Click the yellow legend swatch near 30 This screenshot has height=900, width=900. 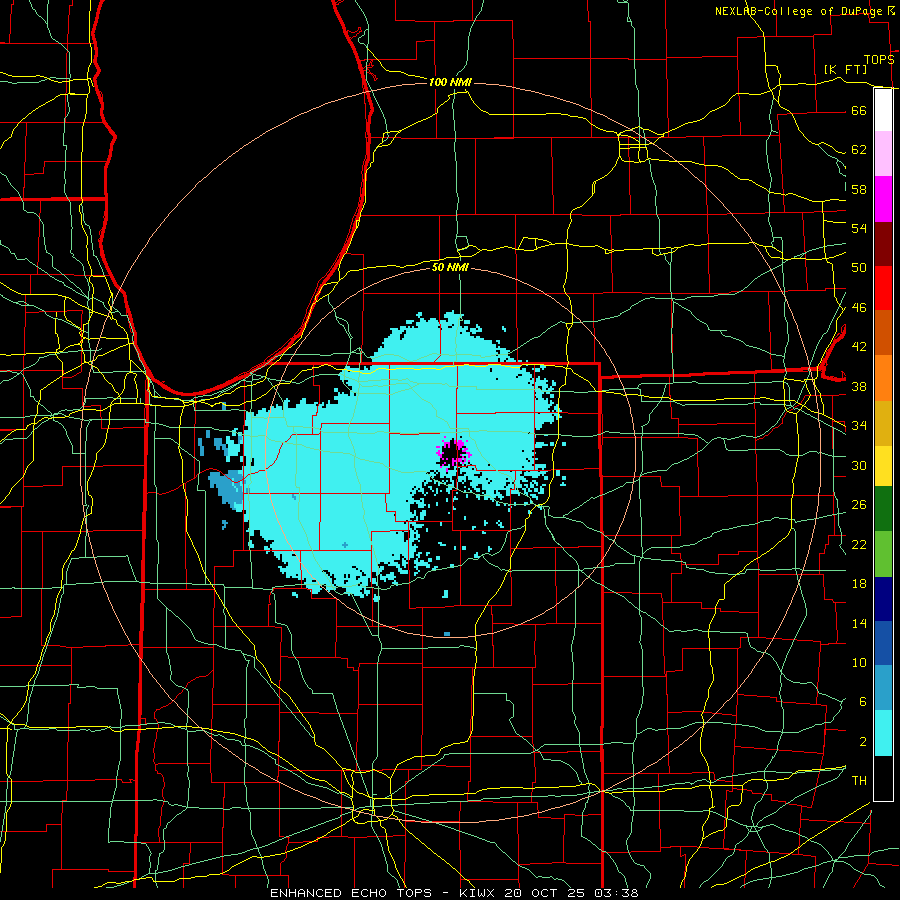click(883, 466)
